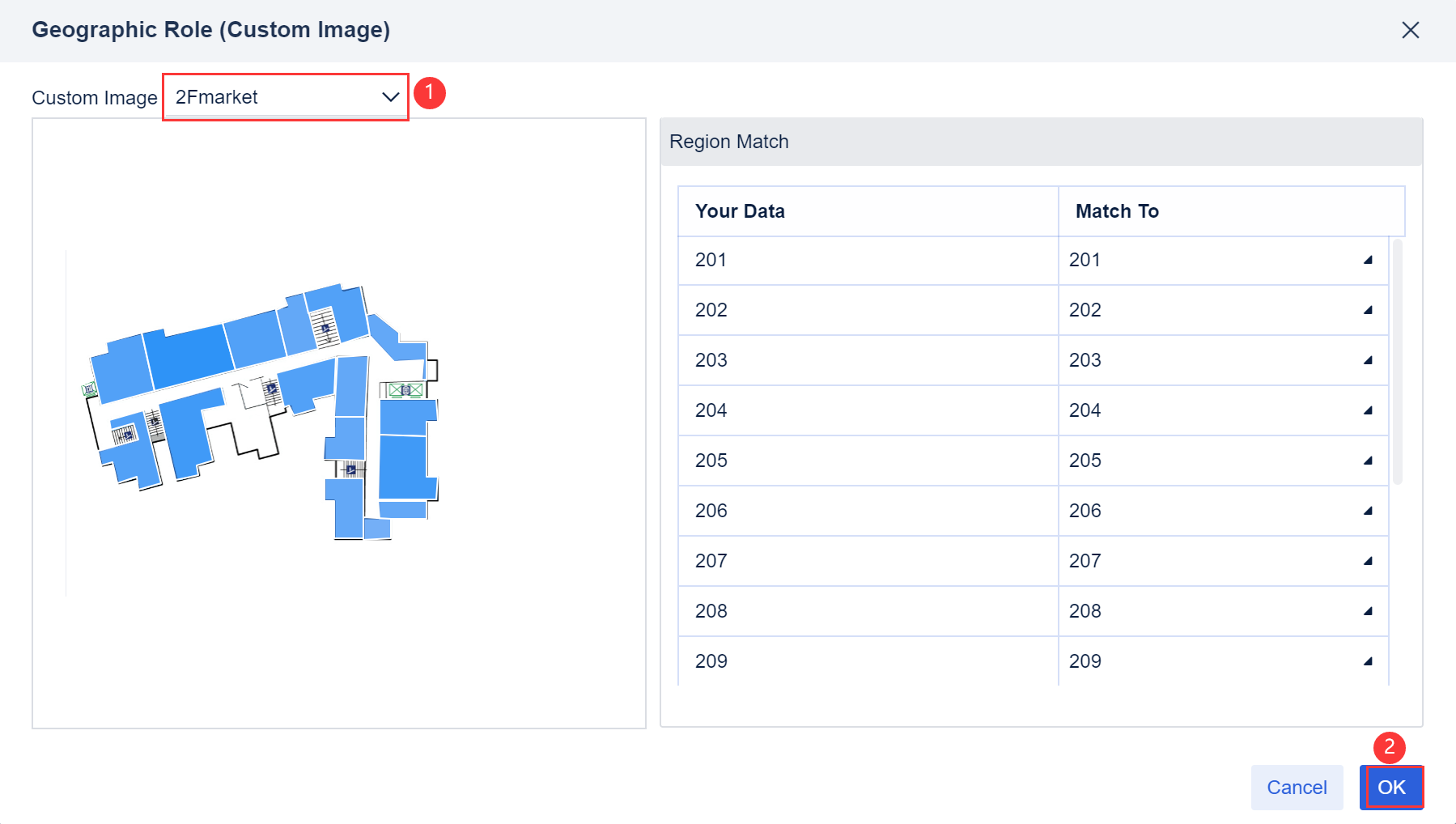The height and width of the screenshot is (824, 1456).
Task: Expand Match To options for room 203
Action: (x=1367, y=360)
